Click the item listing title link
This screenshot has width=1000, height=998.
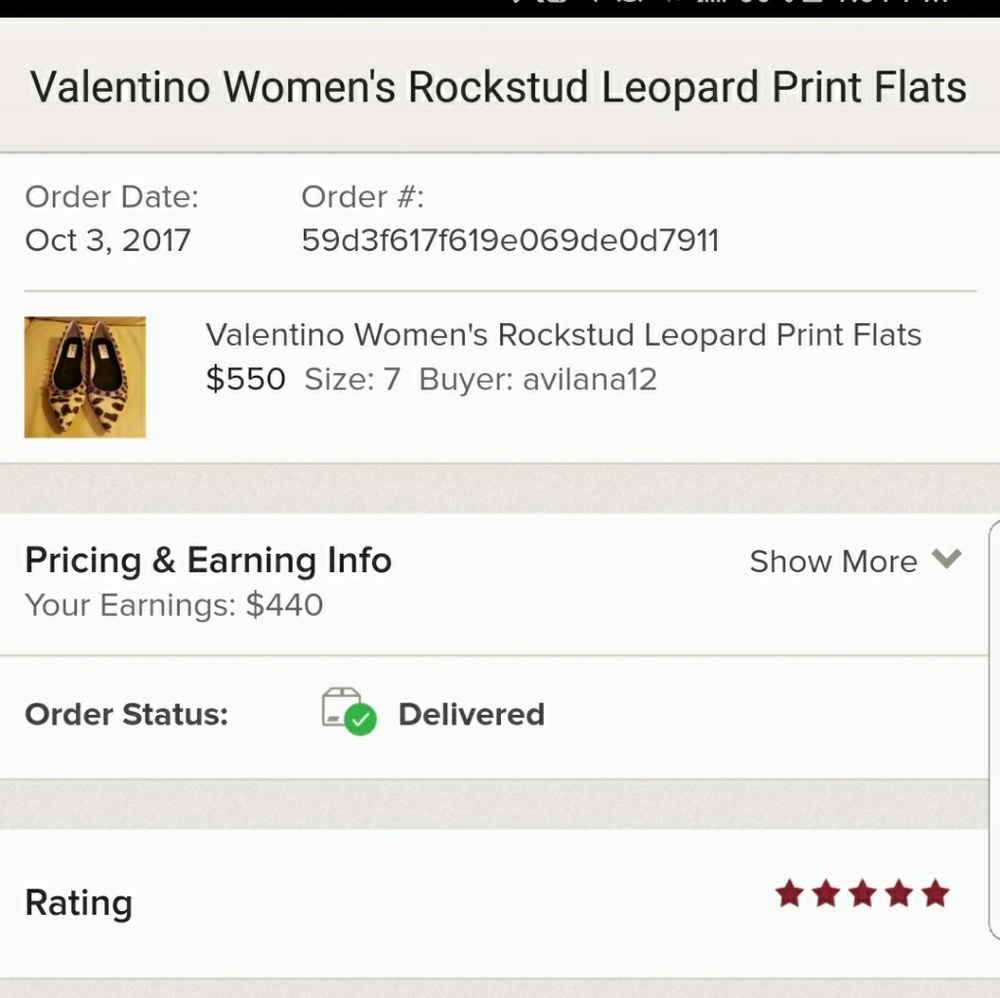[563, 335]
